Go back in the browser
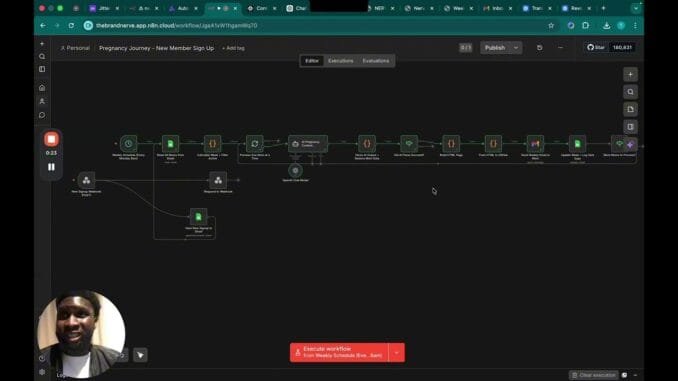 (x=43, y=26)
